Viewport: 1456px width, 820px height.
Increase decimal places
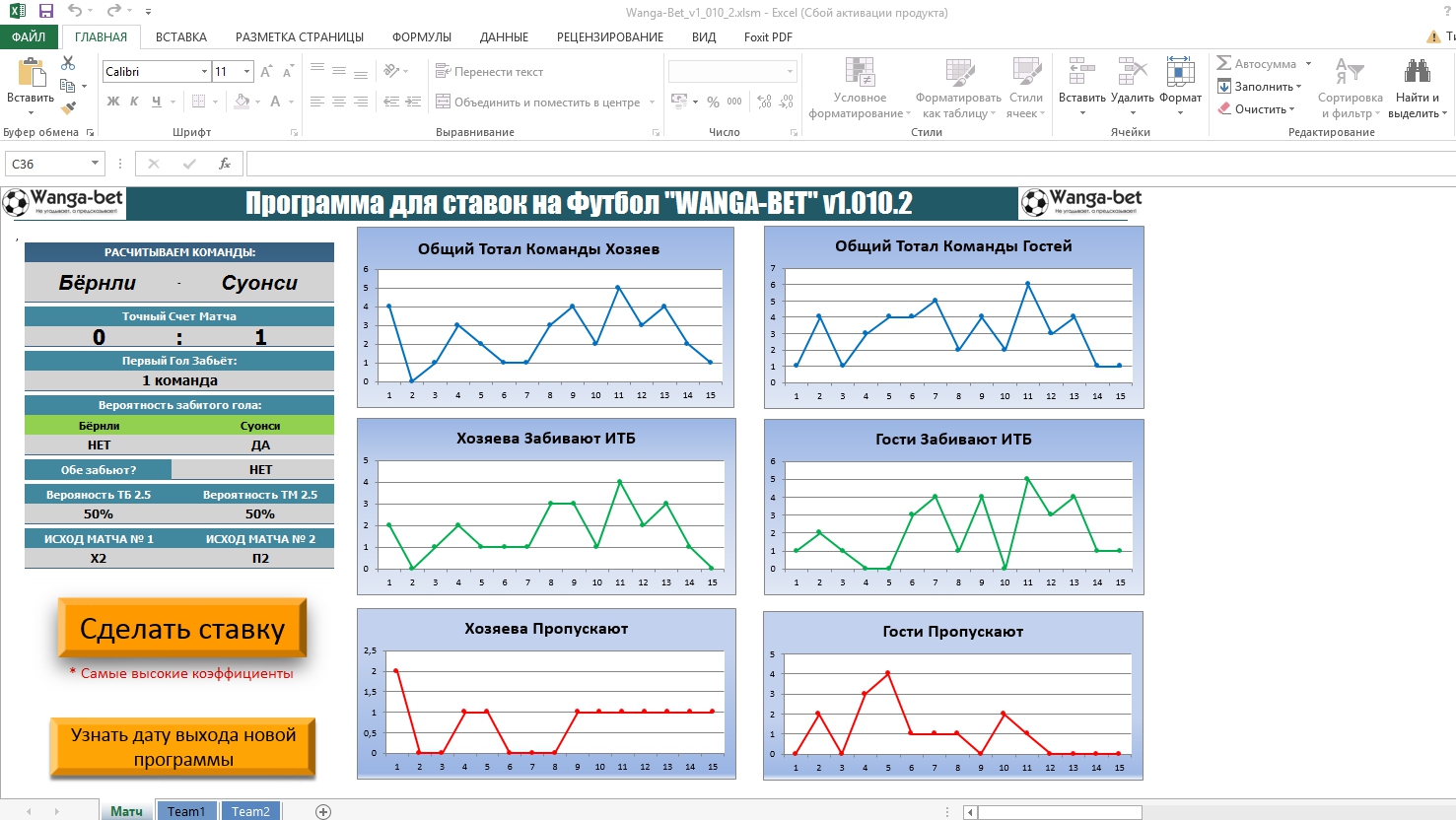click(x=764, y=102)
